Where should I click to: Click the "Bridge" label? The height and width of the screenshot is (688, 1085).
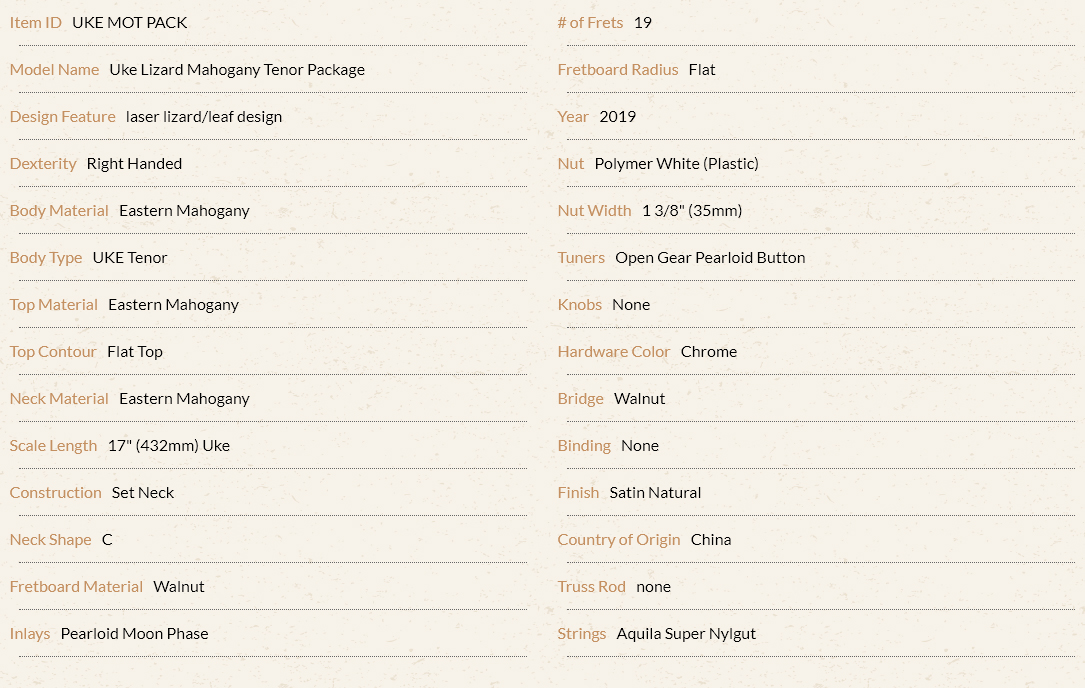click(581, 399)
